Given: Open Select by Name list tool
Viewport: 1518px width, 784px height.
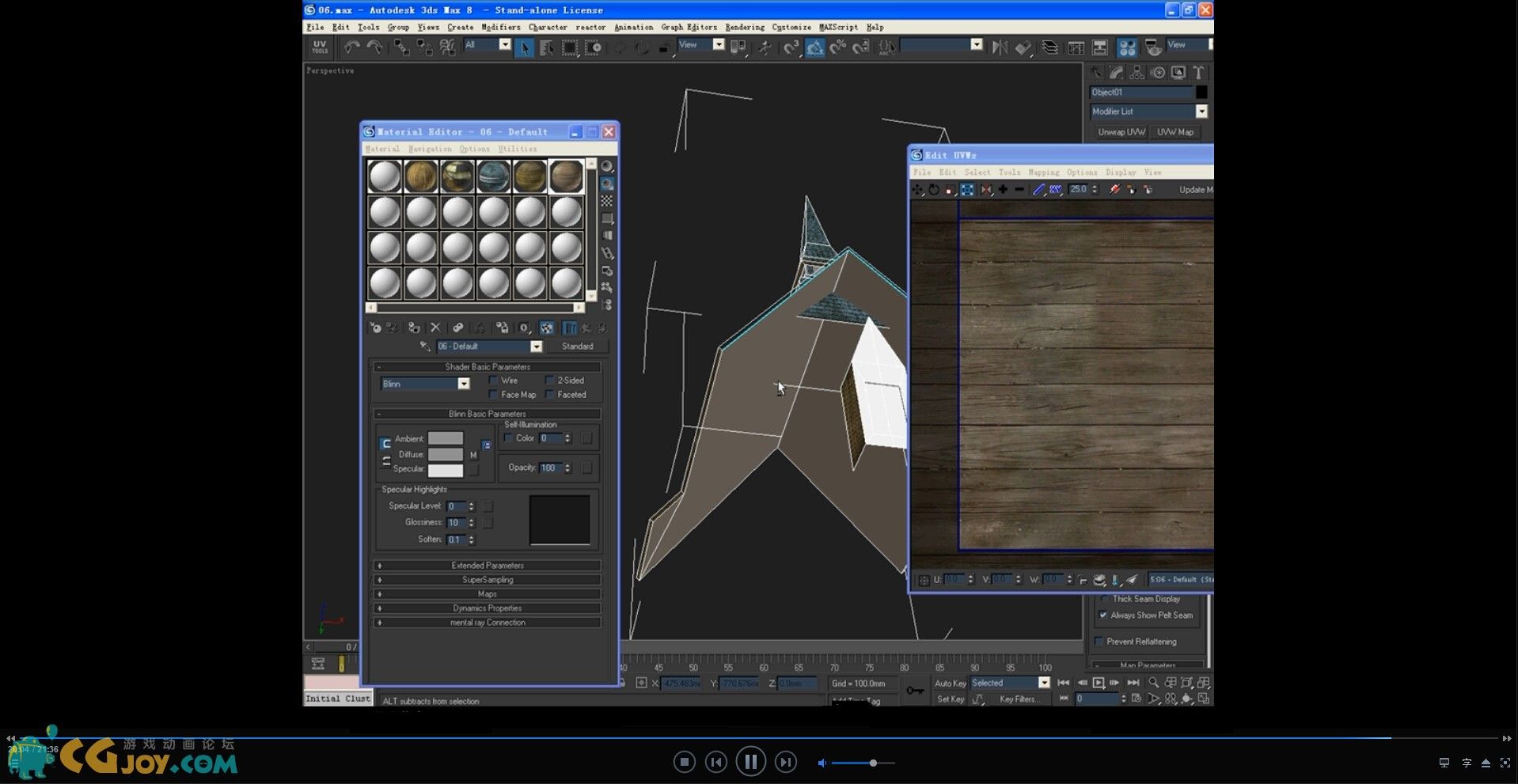Looking at the screenshot, I should click(547, 47).
